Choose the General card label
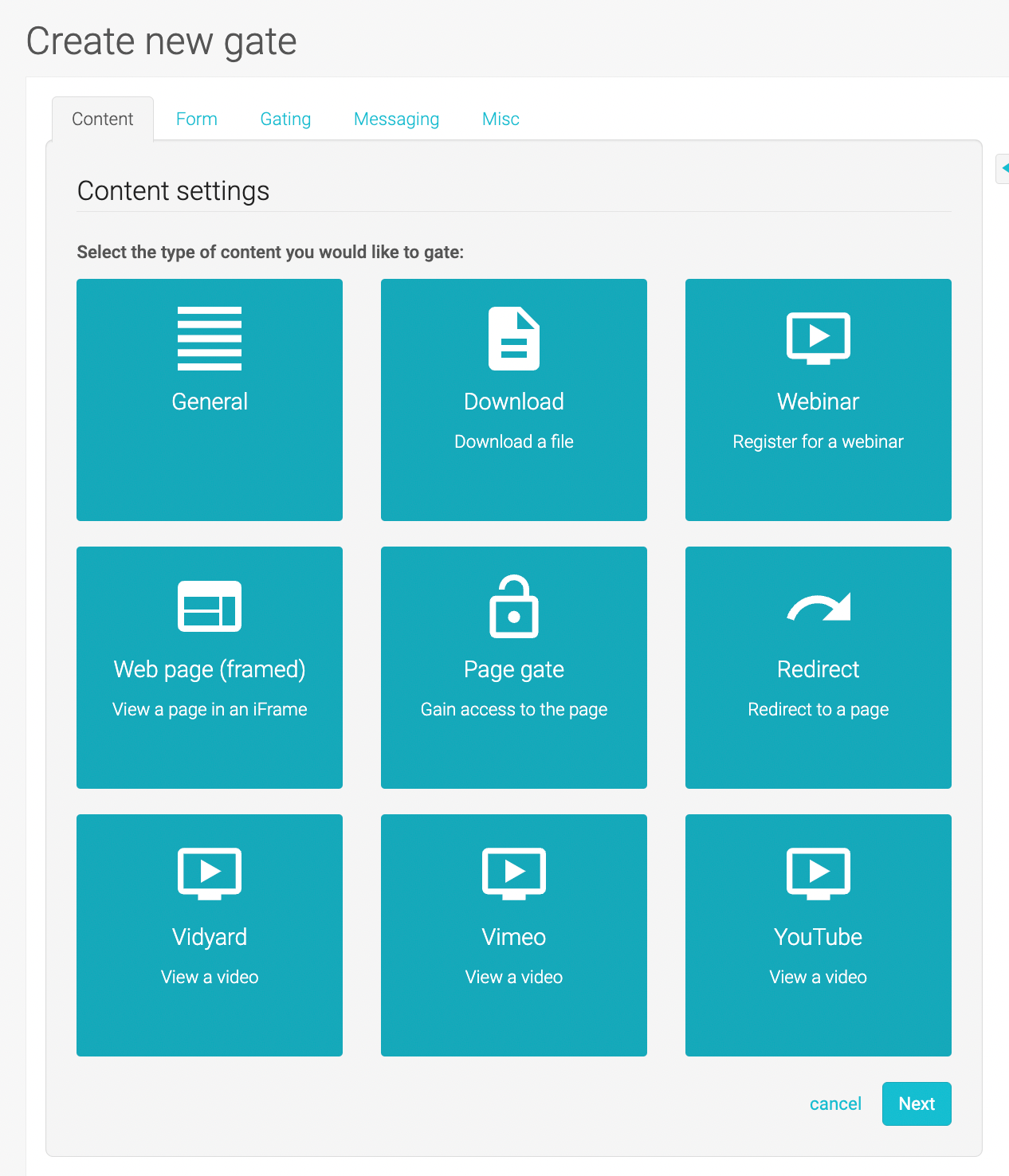Viewport: 1009px width, 1176px height. coord(210,402)
